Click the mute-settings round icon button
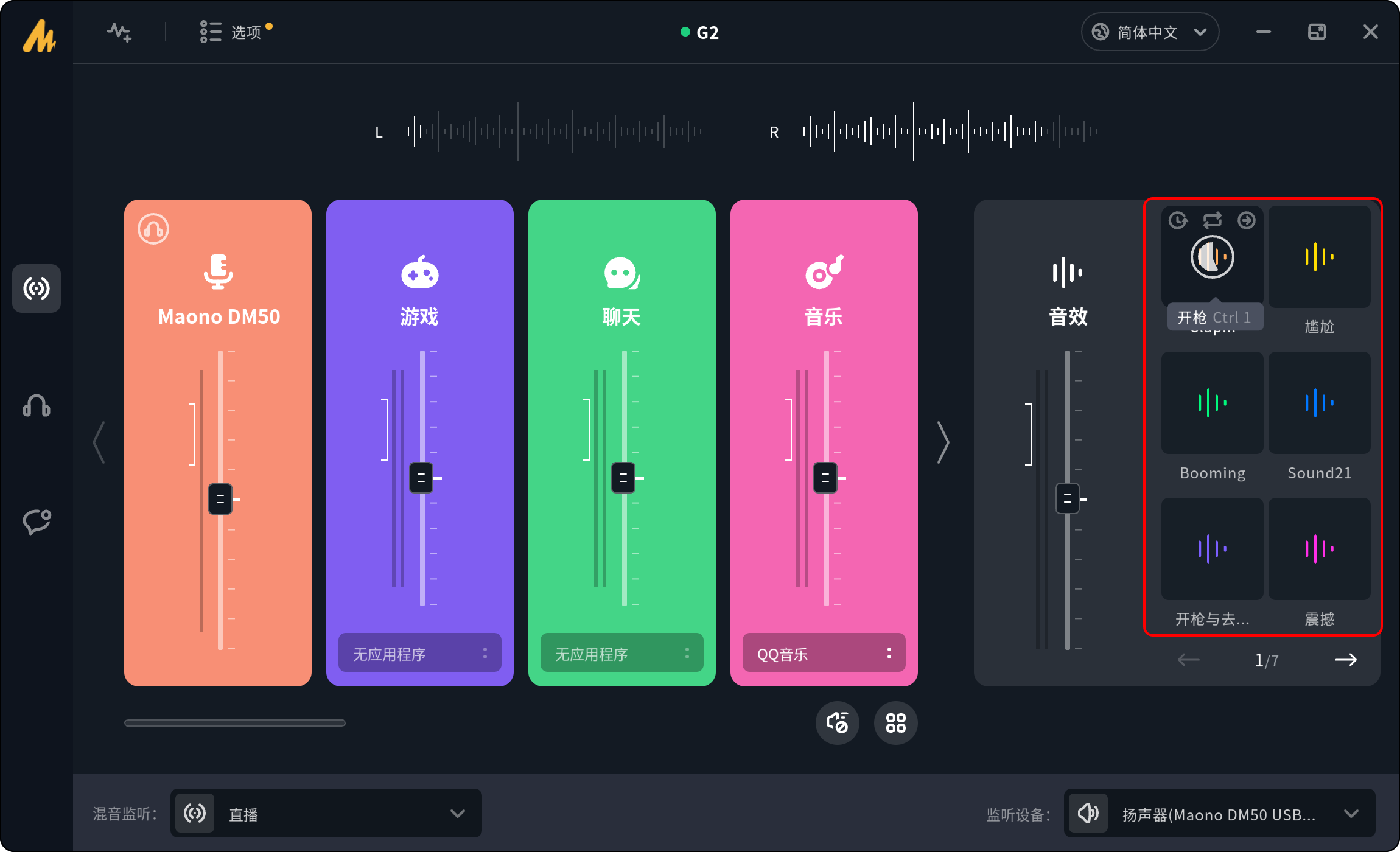The height and width of the screenshot is (852, 1400). pyautogui.click(x=837, y=723)
